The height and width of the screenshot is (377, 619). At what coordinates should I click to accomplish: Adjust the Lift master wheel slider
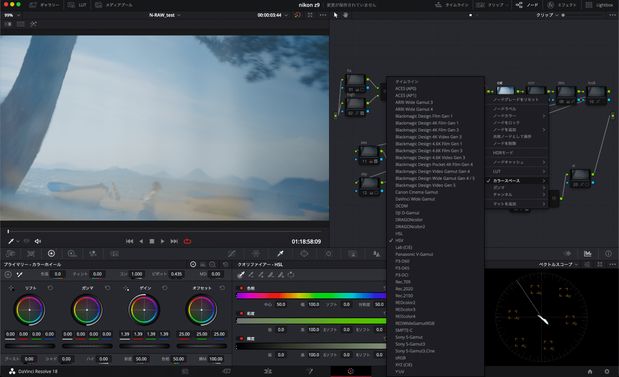pyautogui.click(x=30, y=346)
